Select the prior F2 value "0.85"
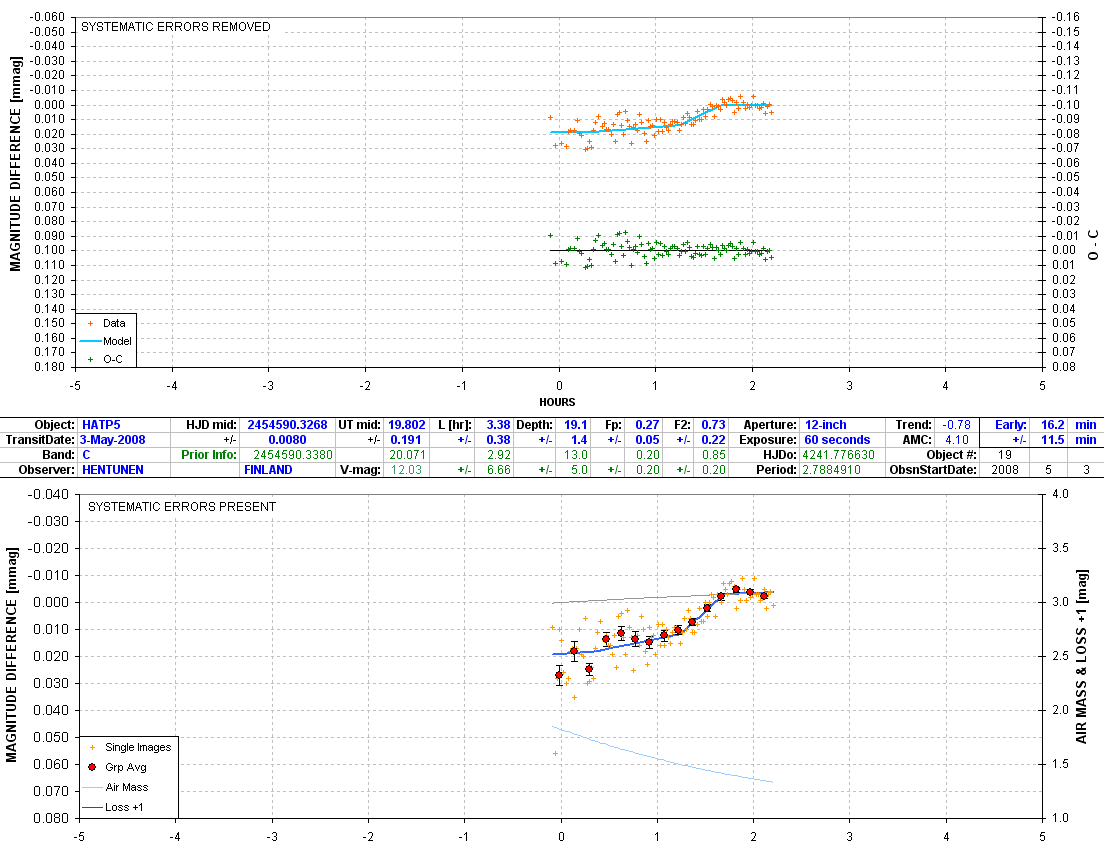The height and width of the screenshot is (847, 1104). pos(714,455)
